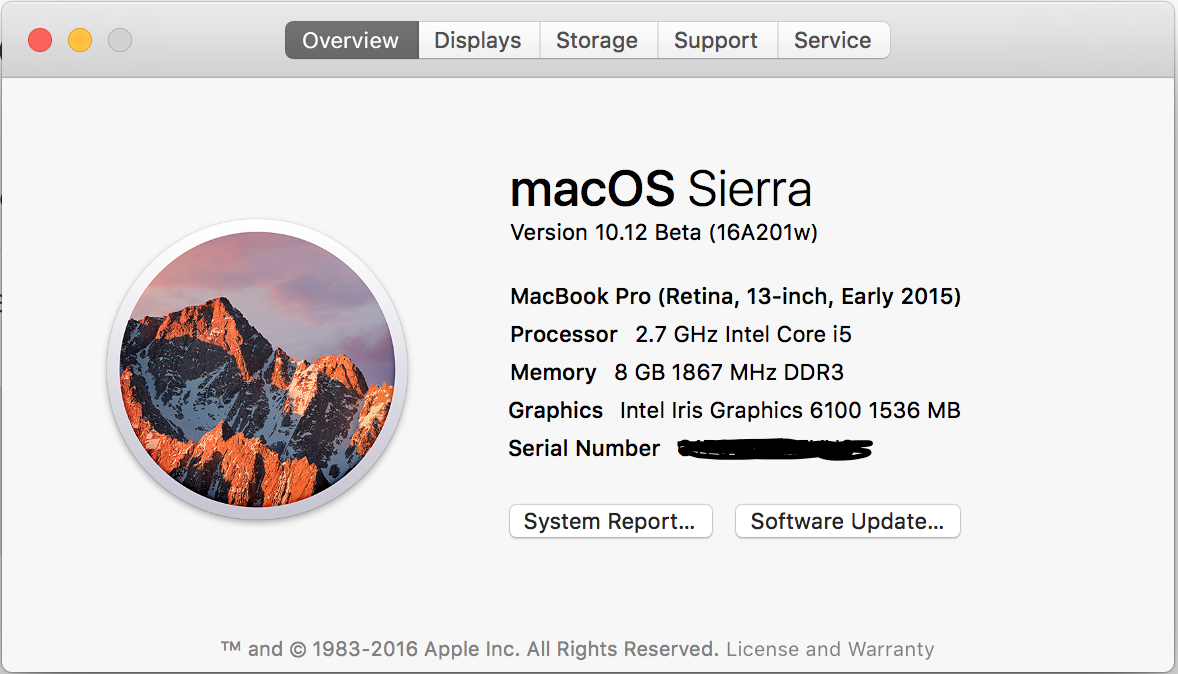The height and width of the screenshot is (674, 1178).
Task: Click the System Report... button
Action: pyautogui.click(x=610, y=521)
